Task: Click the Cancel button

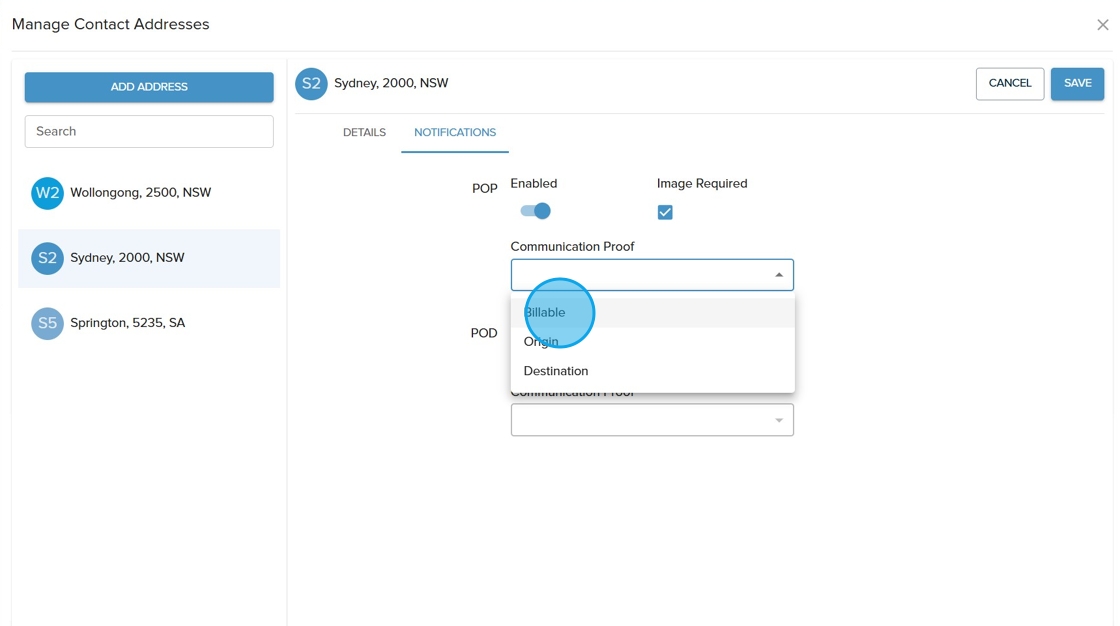Action: click(x=1009, y=84)
